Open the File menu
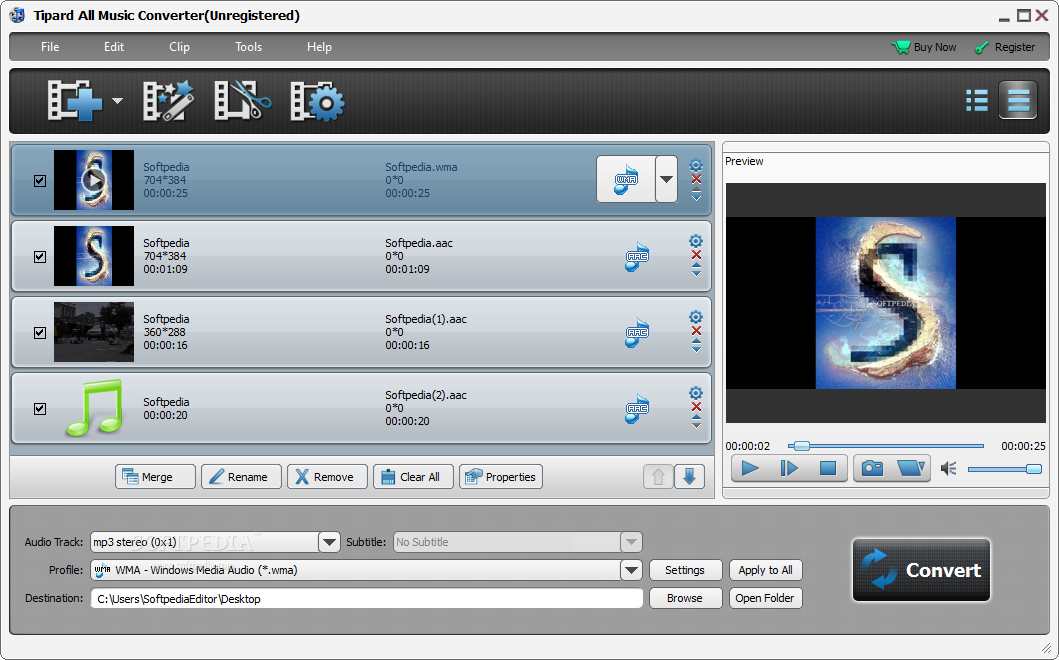 pyautogui.click(x=50, y=47)
